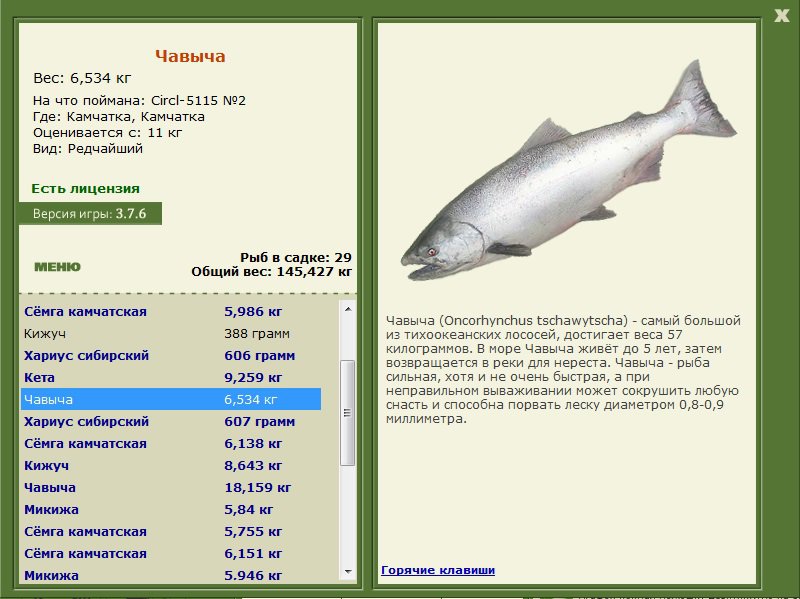
Task: Select Сёмга камчатская 5,986 кг row
Action: coord(171,311)
